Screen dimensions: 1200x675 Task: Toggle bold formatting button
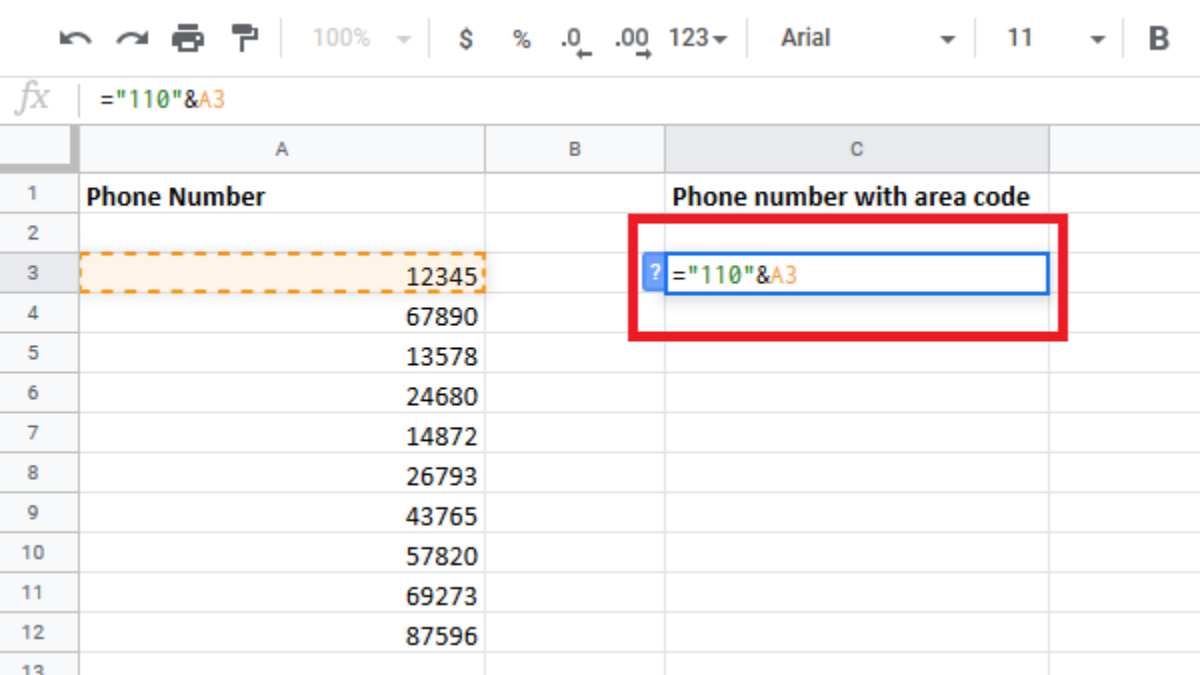point(1158,39)
